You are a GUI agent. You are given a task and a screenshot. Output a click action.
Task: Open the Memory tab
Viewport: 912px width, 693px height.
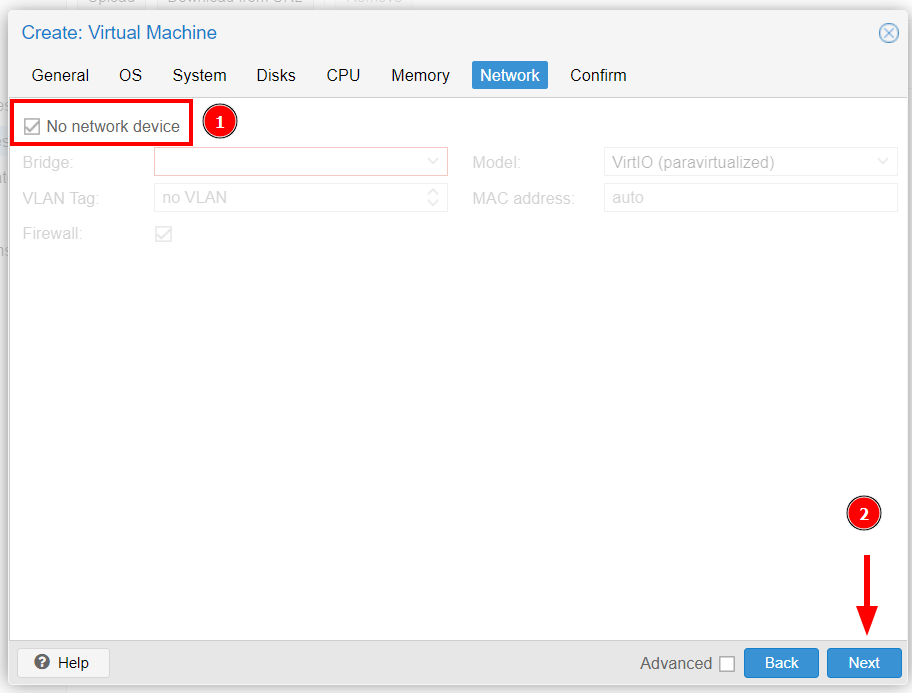click(420, 75)
